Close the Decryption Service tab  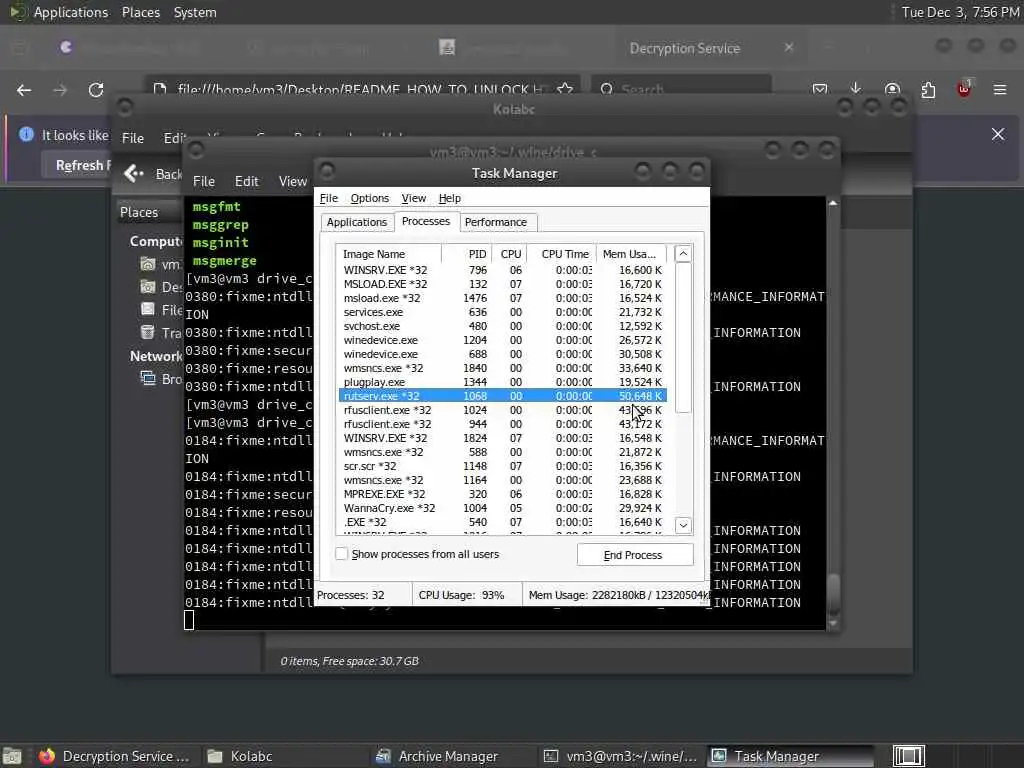tap(789, 48)
